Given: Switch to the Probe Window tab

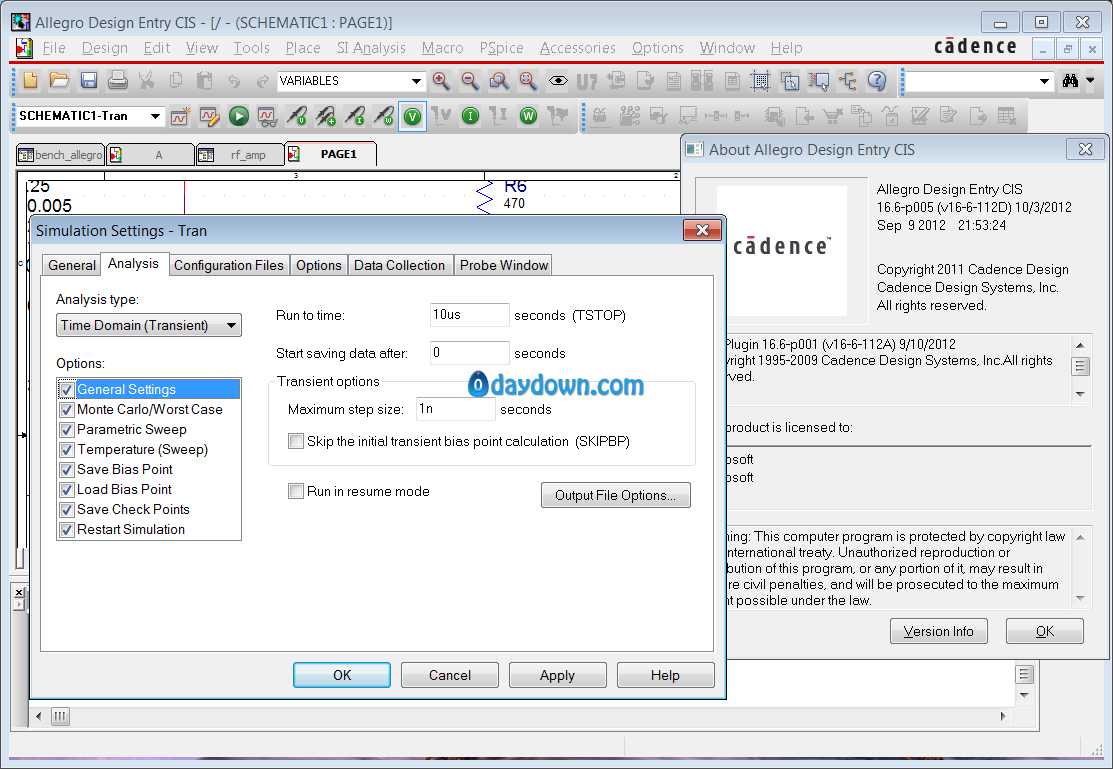Looking at the screenshot, I should click(x=504, y=265).
